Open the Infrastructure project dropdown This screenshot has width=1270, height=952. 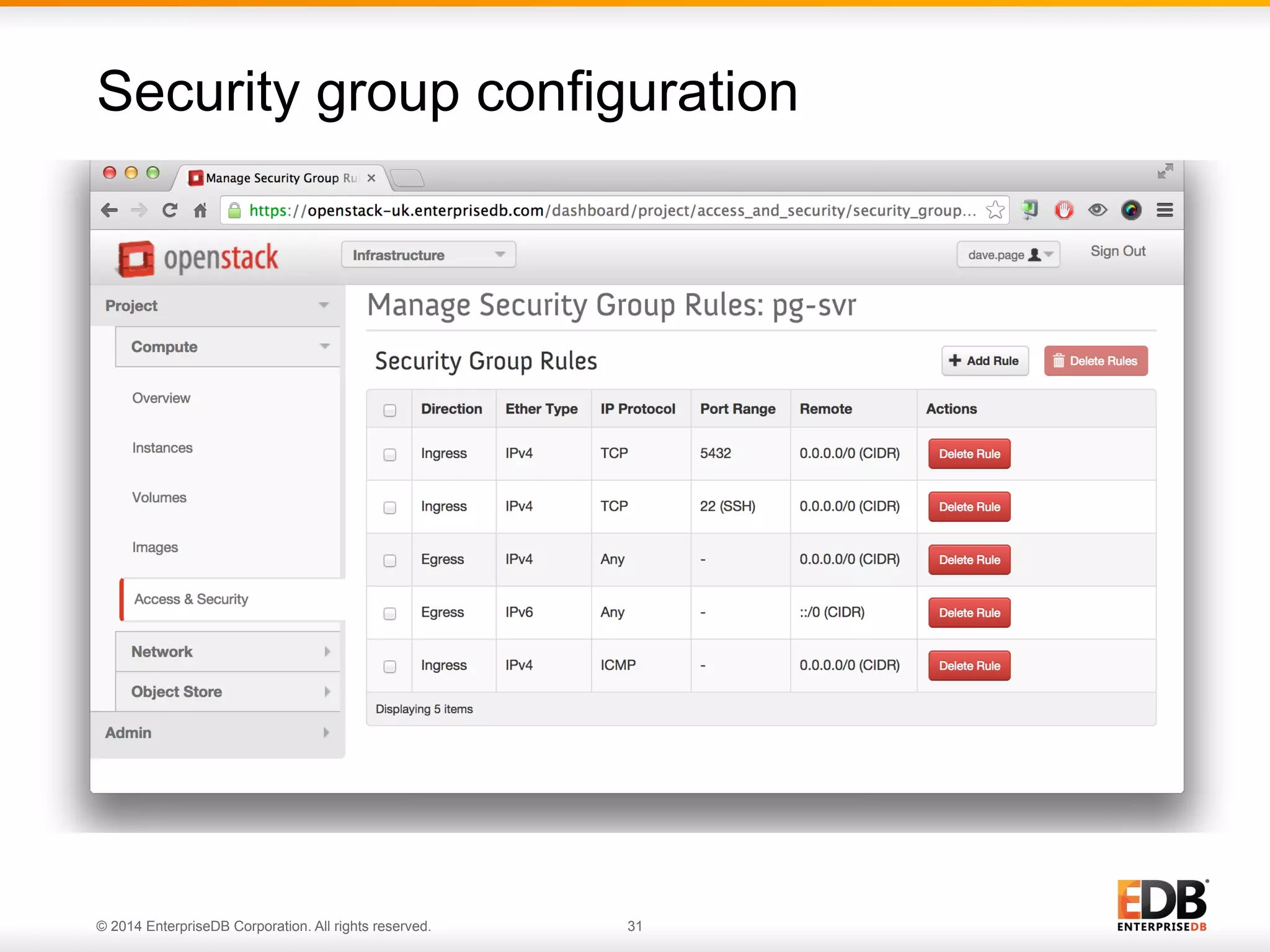click(428, 255)
